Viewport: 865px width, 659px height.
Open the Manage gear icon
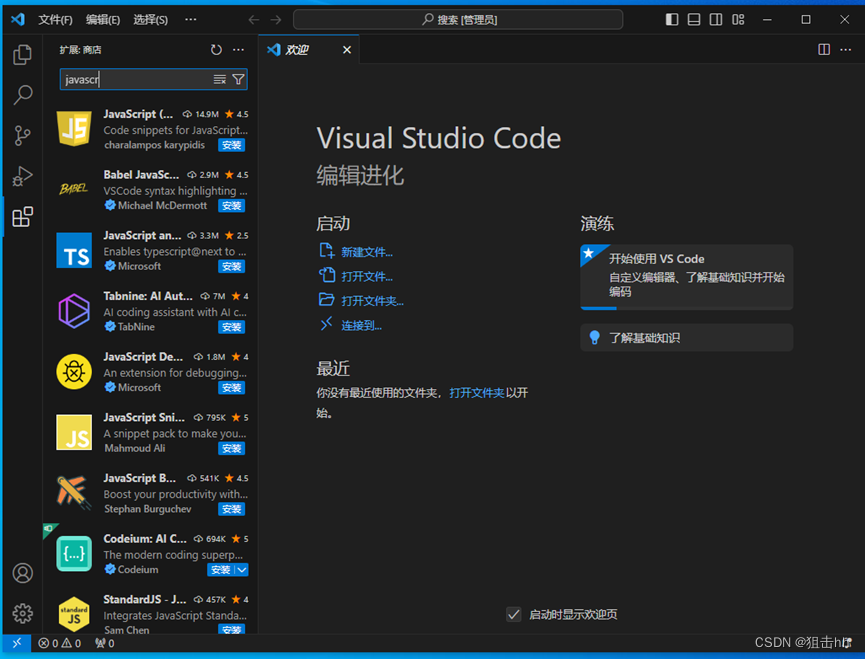(22, 613)
